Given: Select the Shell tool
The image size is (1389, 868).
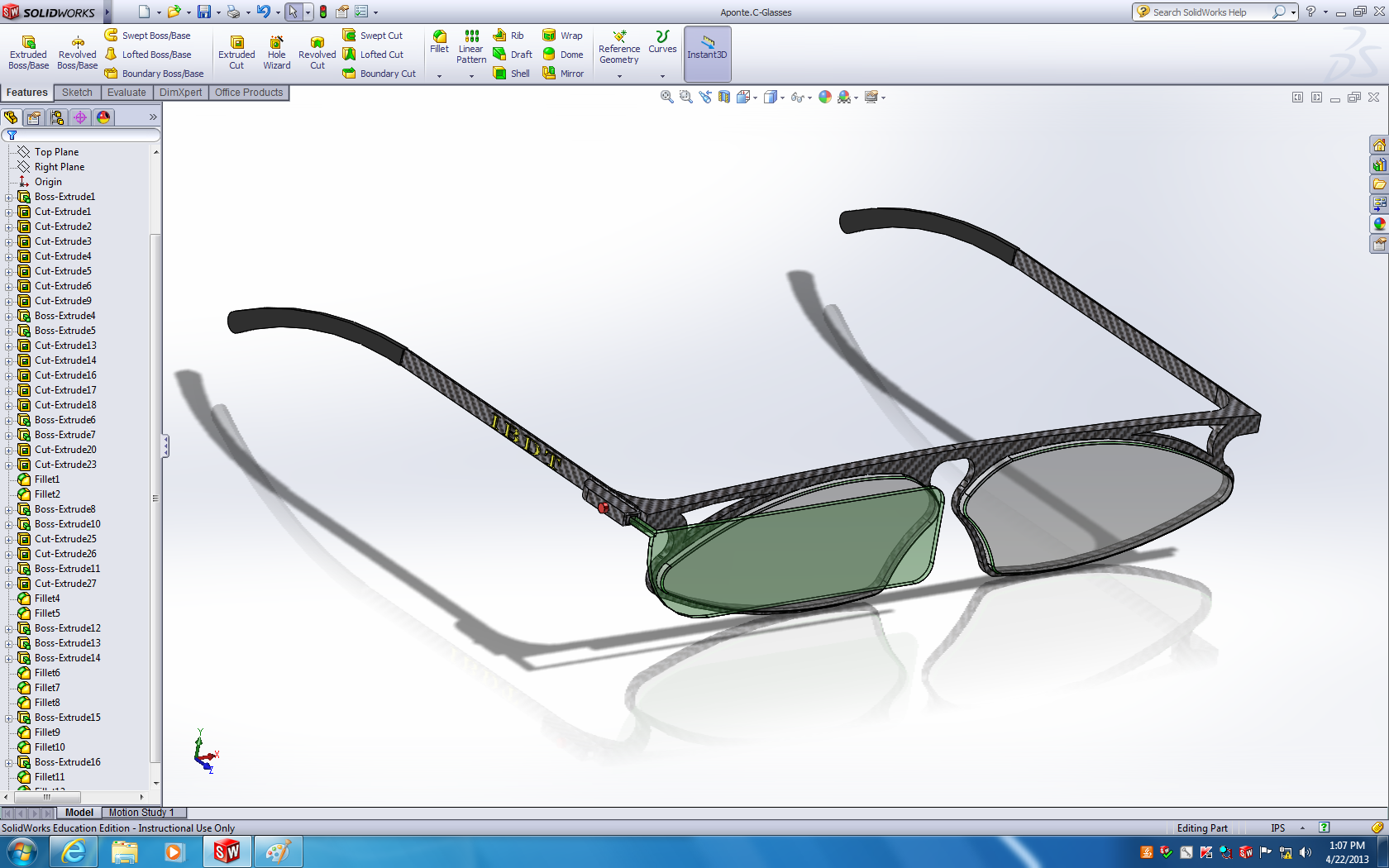Looking at the screenshot, I should click(511, 74).
